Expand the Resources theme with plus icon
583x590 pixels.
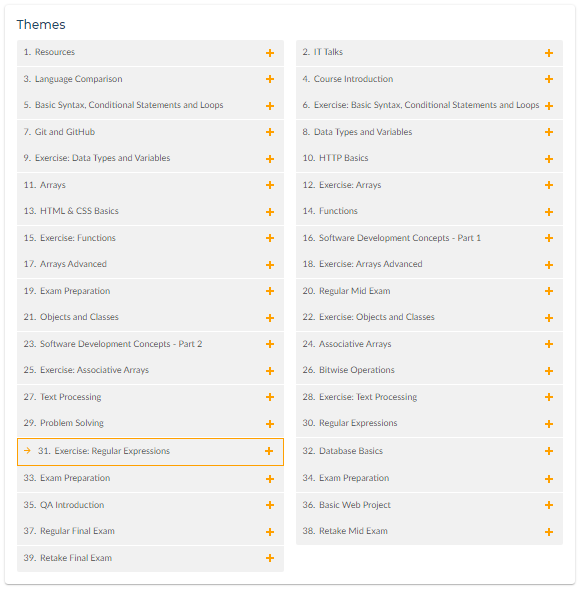point(269,53)
